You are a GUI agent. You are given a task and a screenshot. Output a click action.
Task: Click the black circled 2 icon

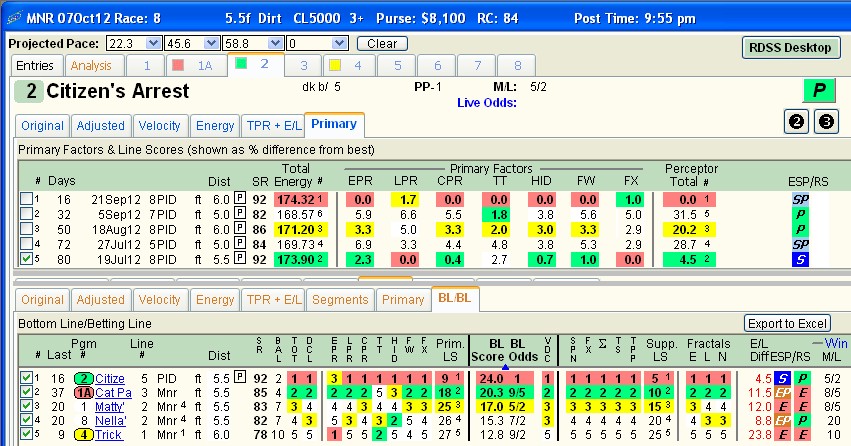pos(796,122)
